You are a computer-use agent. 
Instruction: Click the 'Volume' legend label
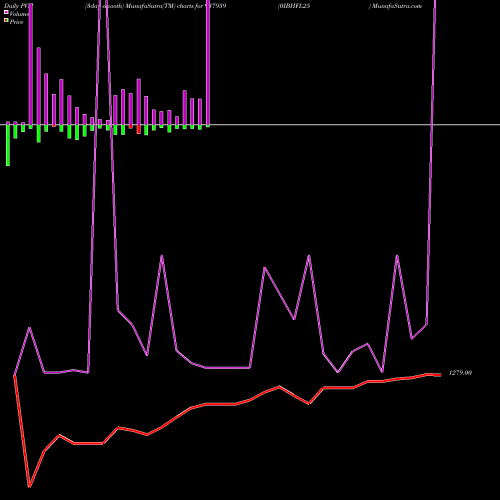click(x=19, y=14)
